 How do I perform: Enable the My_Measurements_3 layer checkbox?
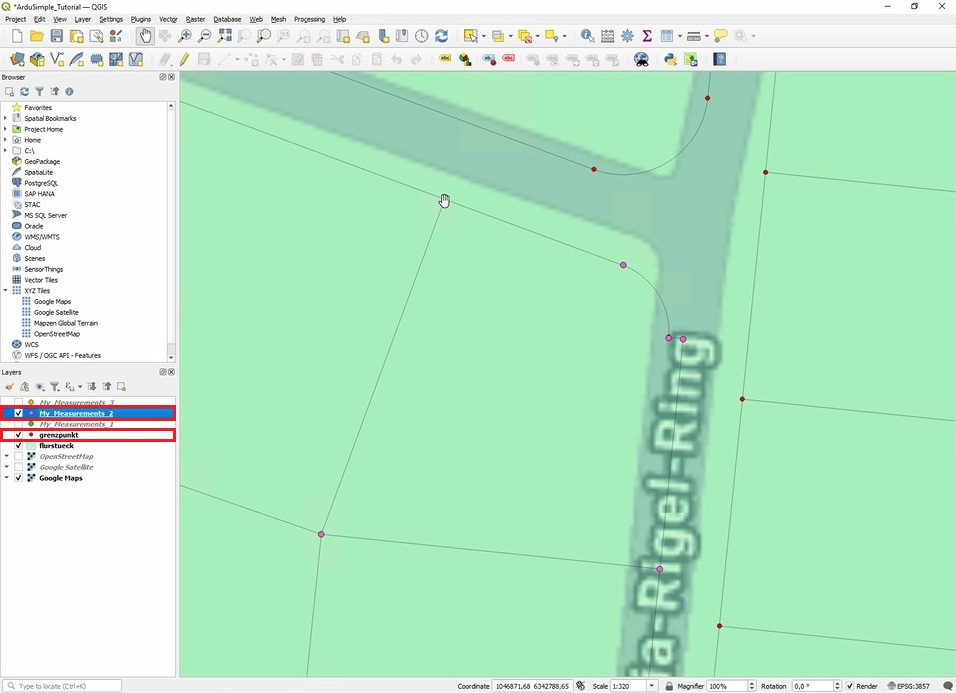point(19,402)
